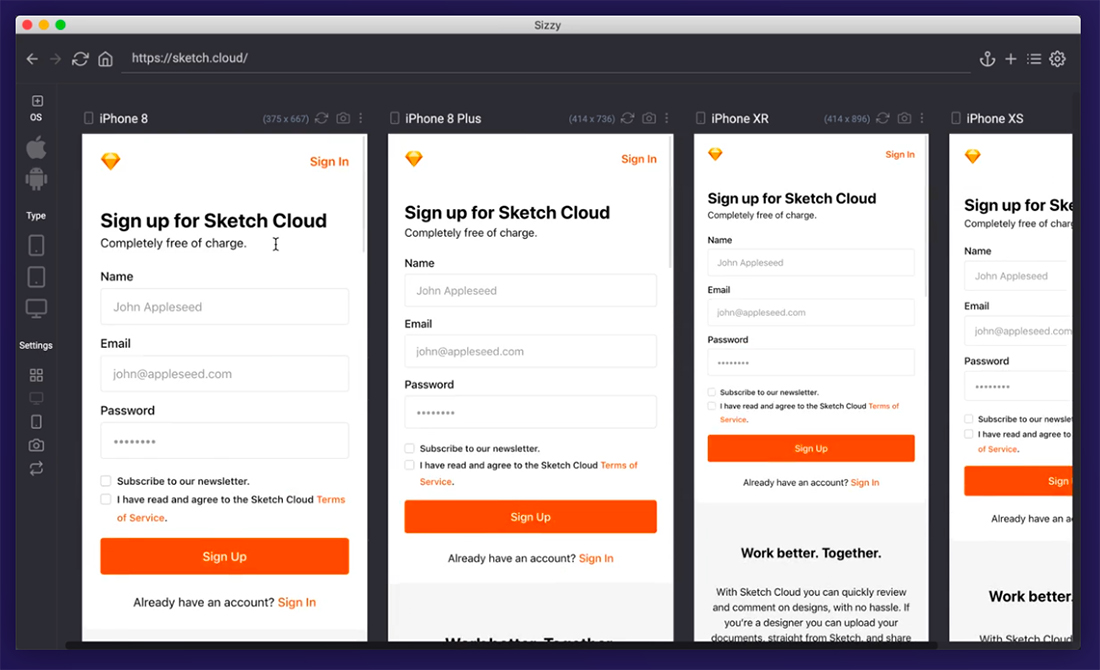The height and width of the screenshot is (670, 1100).
Task: Open Terms of Service link in iPhone 8
Action: coord(231,509)
